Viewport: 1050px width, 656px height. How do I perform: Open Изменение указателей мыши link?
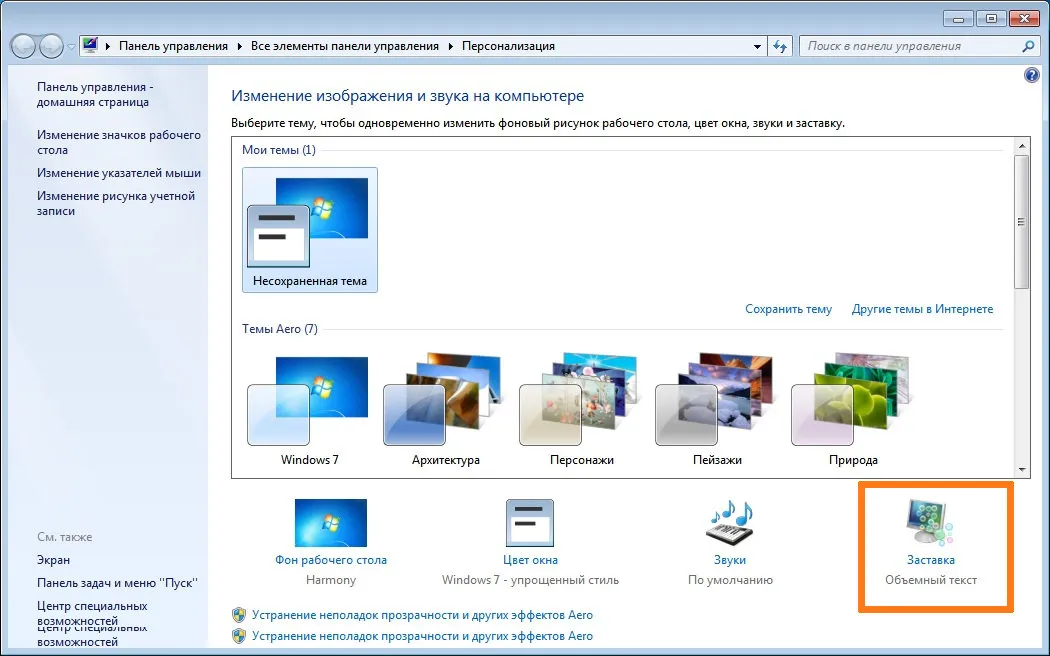pyautogui.click(x=119, y=173)
